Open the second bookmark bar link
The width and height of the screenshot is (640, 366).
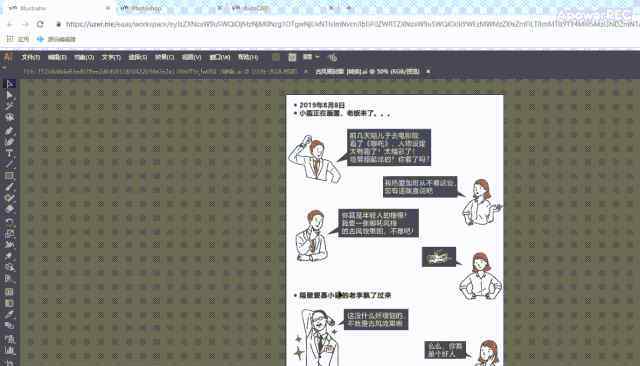[x=56, y=39]
